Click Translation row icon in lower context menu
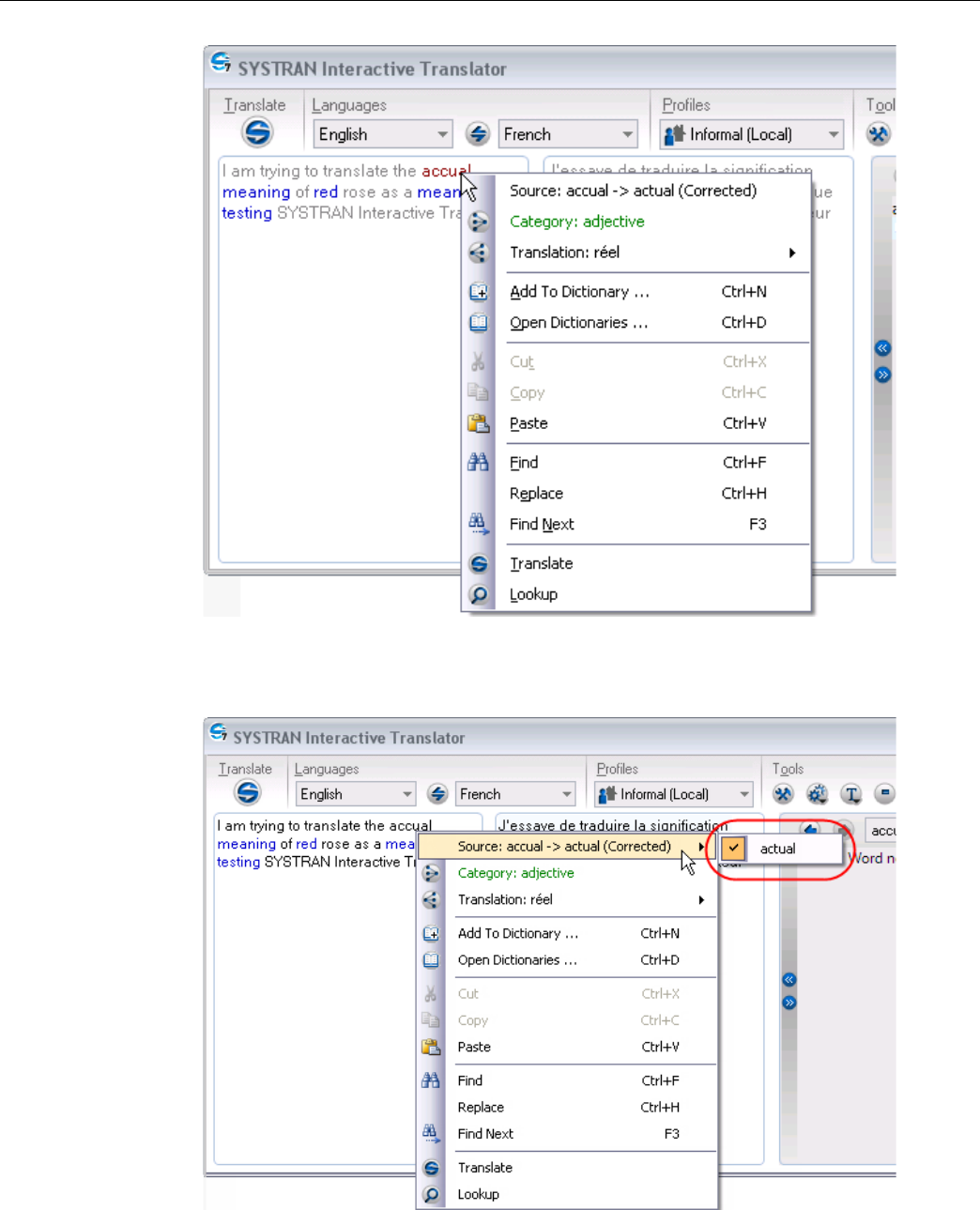This screenshot has height=1210, width=980. pos(431,899)
